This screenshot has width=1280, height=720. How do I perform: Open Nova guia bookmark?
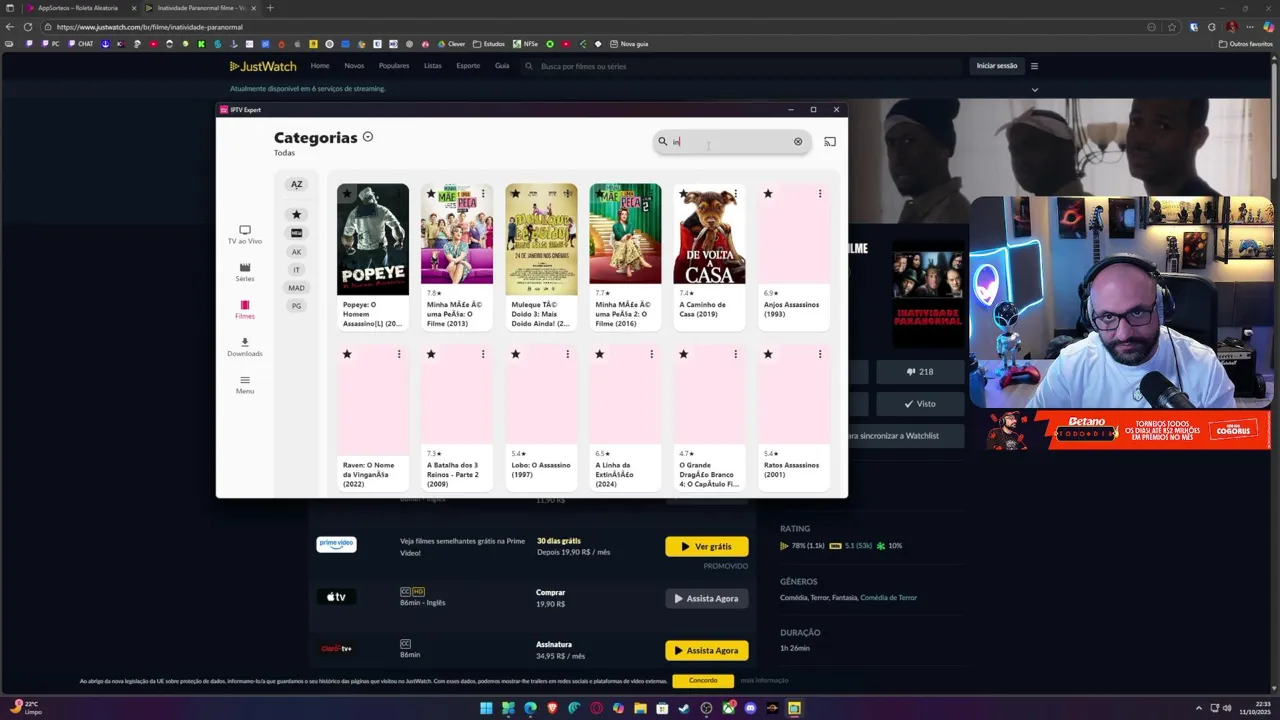(x=628, y=44)
